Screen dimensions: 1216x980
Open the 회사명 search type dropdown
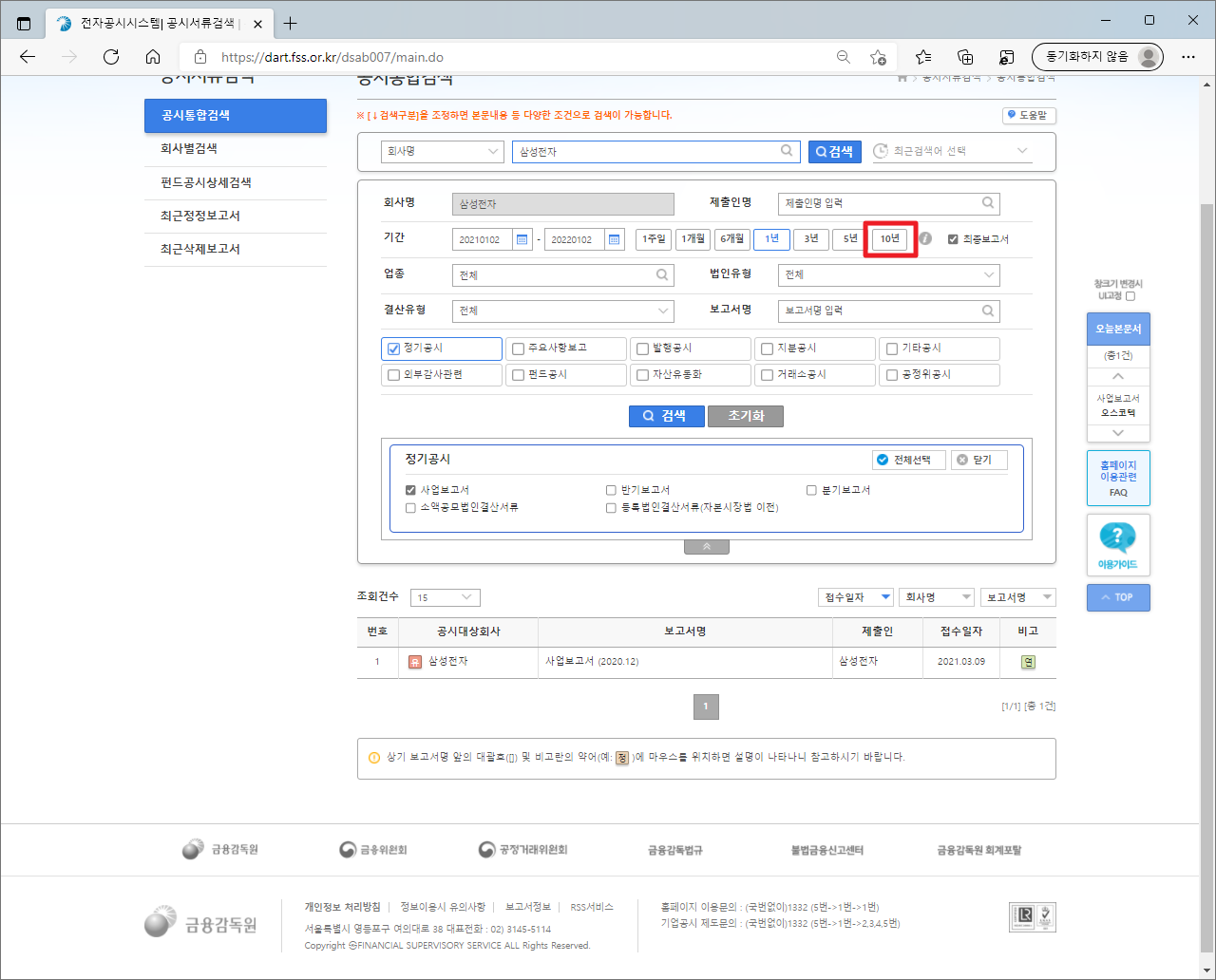click(442, 151)
